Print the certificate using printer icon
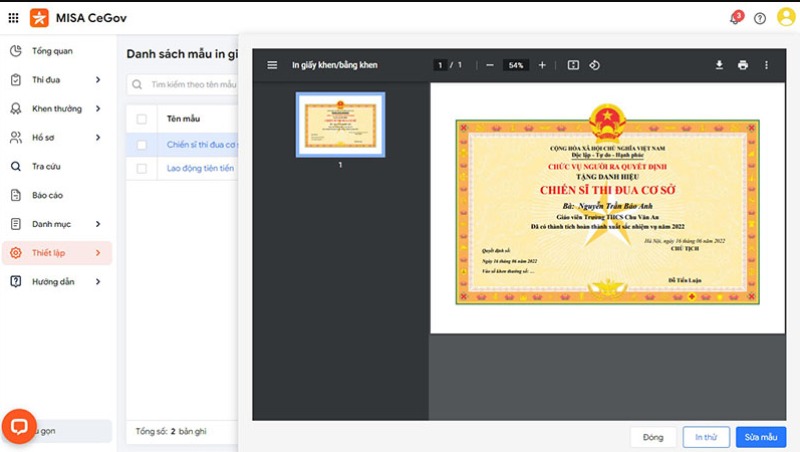 (742, 65)
